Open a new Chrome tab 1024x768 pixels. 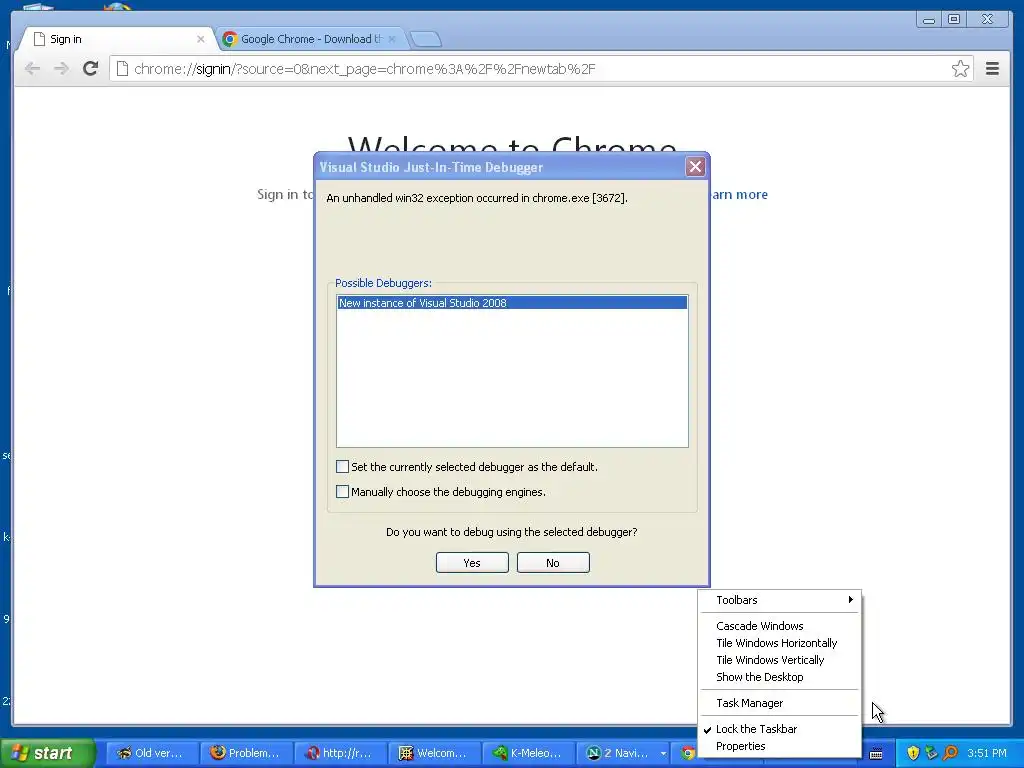(426, 39)
